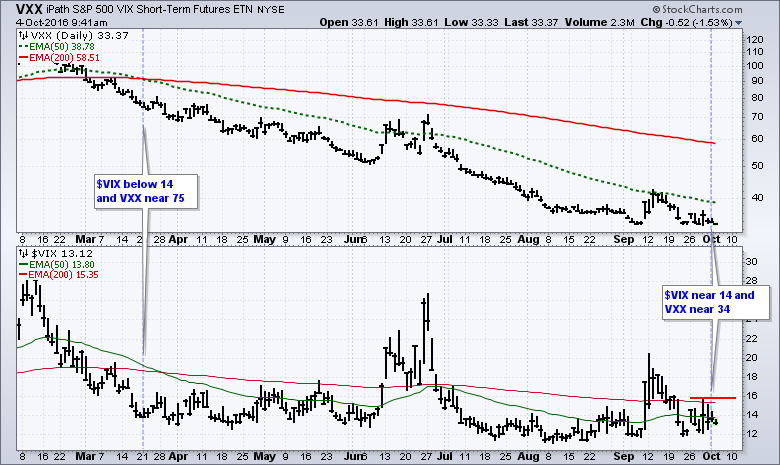Click the 30 label on $VIX axis
Screen dimensions: 780x465
tap(752, 262)
